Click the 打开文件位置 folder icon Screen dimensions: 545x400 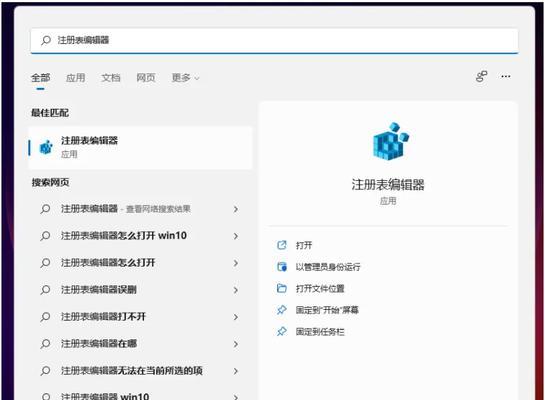pos(282,288)
